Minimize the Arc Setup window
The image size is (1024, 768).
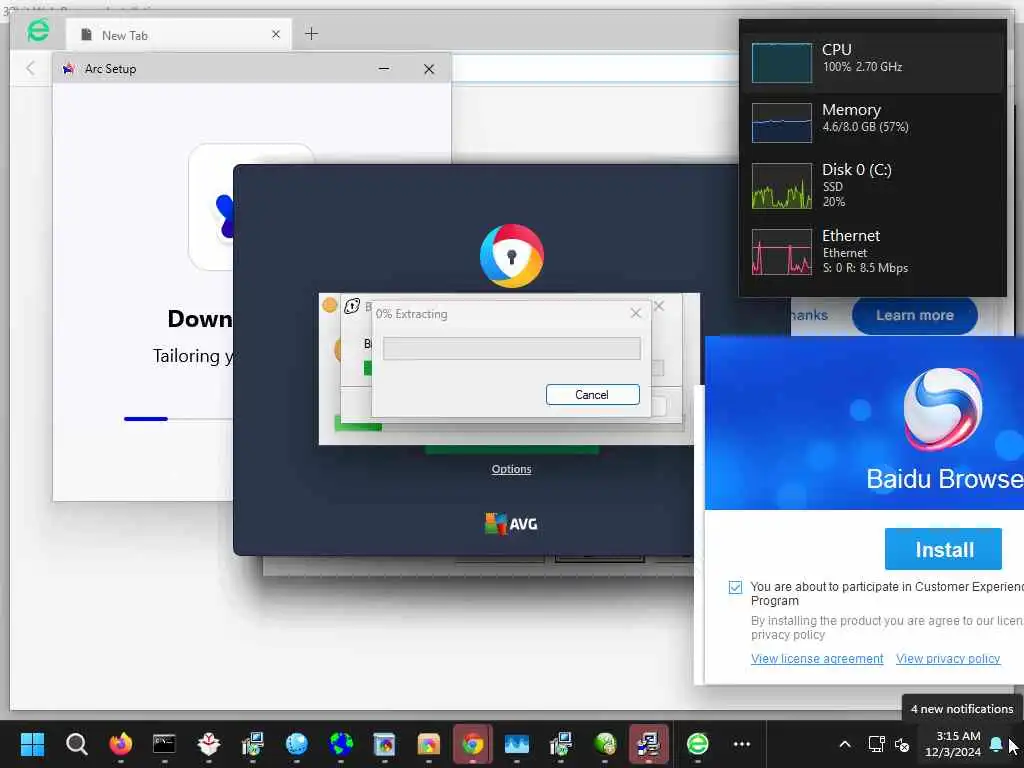(384, 69)
